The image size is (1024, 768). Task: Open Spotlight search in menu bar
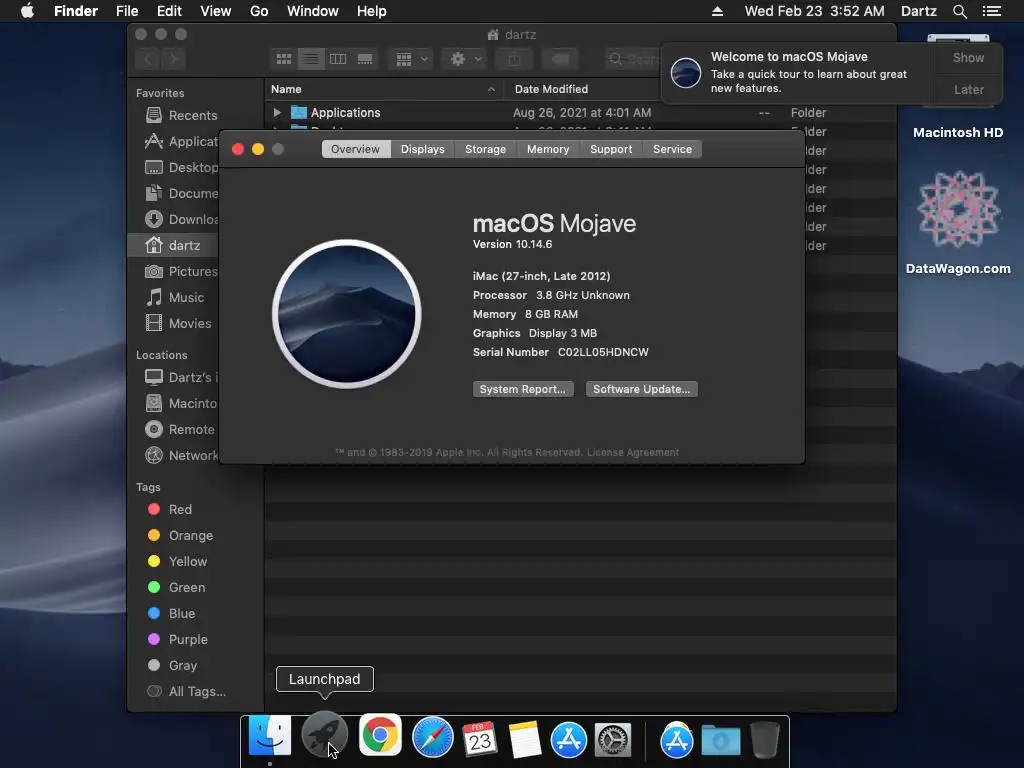[959, 11]
